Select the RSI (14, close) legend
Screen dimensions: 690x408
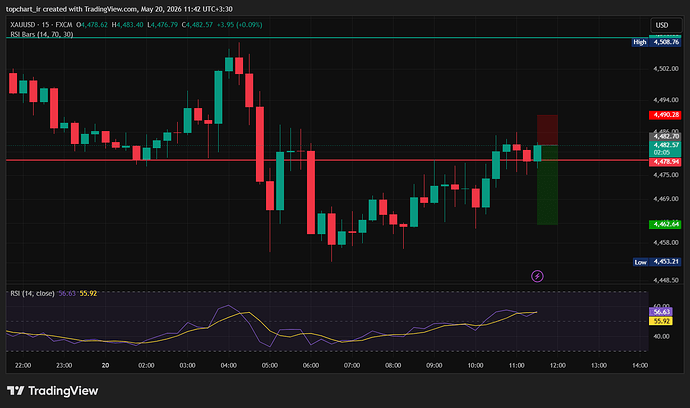pos(32,293)
